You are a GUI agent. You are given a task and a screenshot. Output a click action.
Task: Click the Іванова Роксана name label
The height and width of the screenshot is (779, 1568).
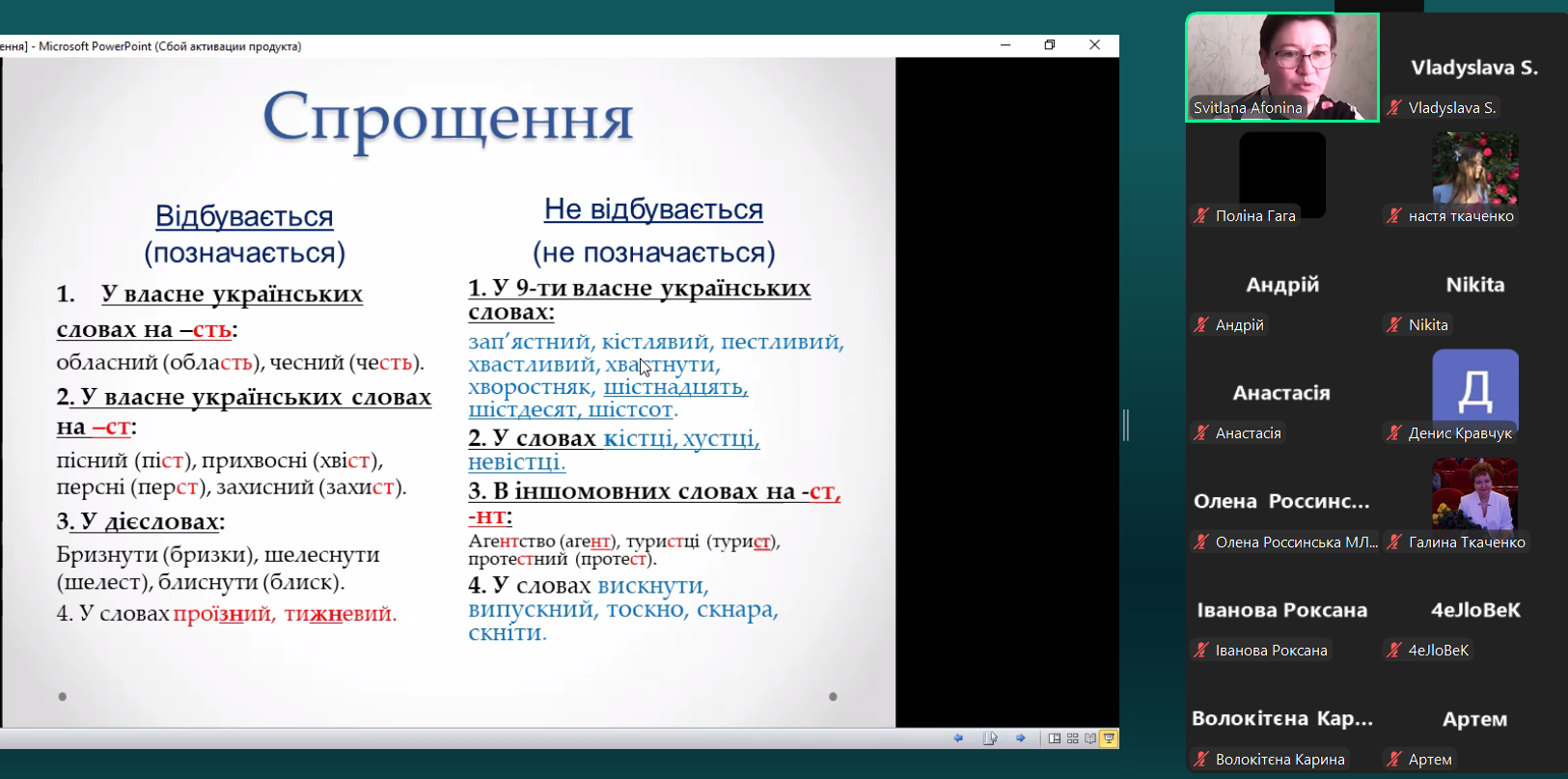[x=1271, y=651]
